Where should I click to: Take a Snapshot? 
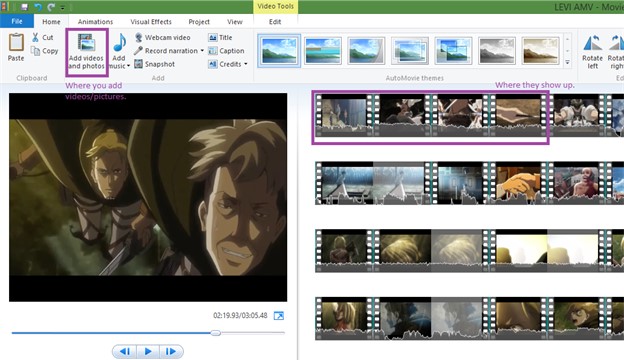point(154,64)
